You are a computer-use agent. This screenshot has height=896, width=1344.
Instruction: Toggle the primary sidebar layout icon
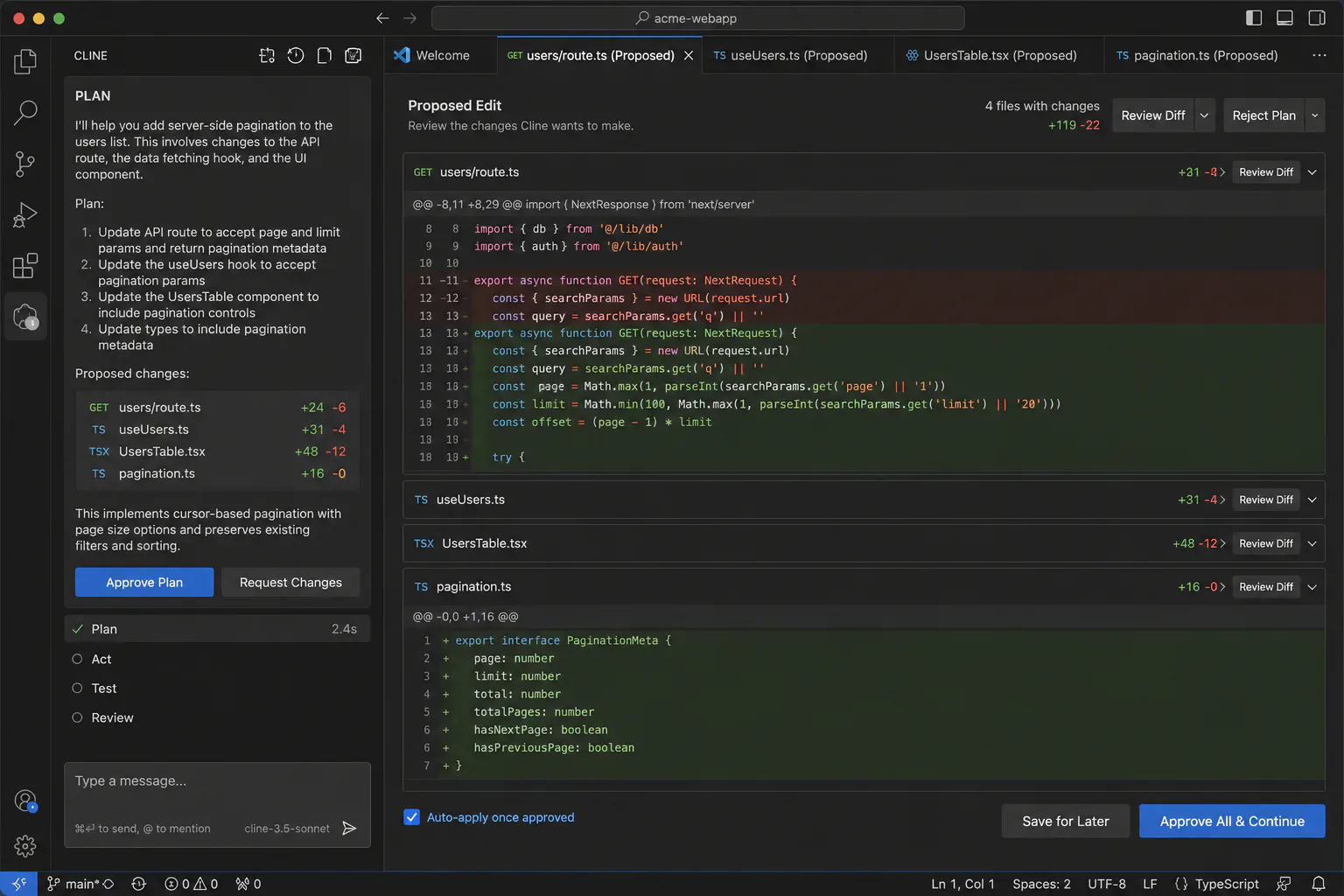point(1254,17)
